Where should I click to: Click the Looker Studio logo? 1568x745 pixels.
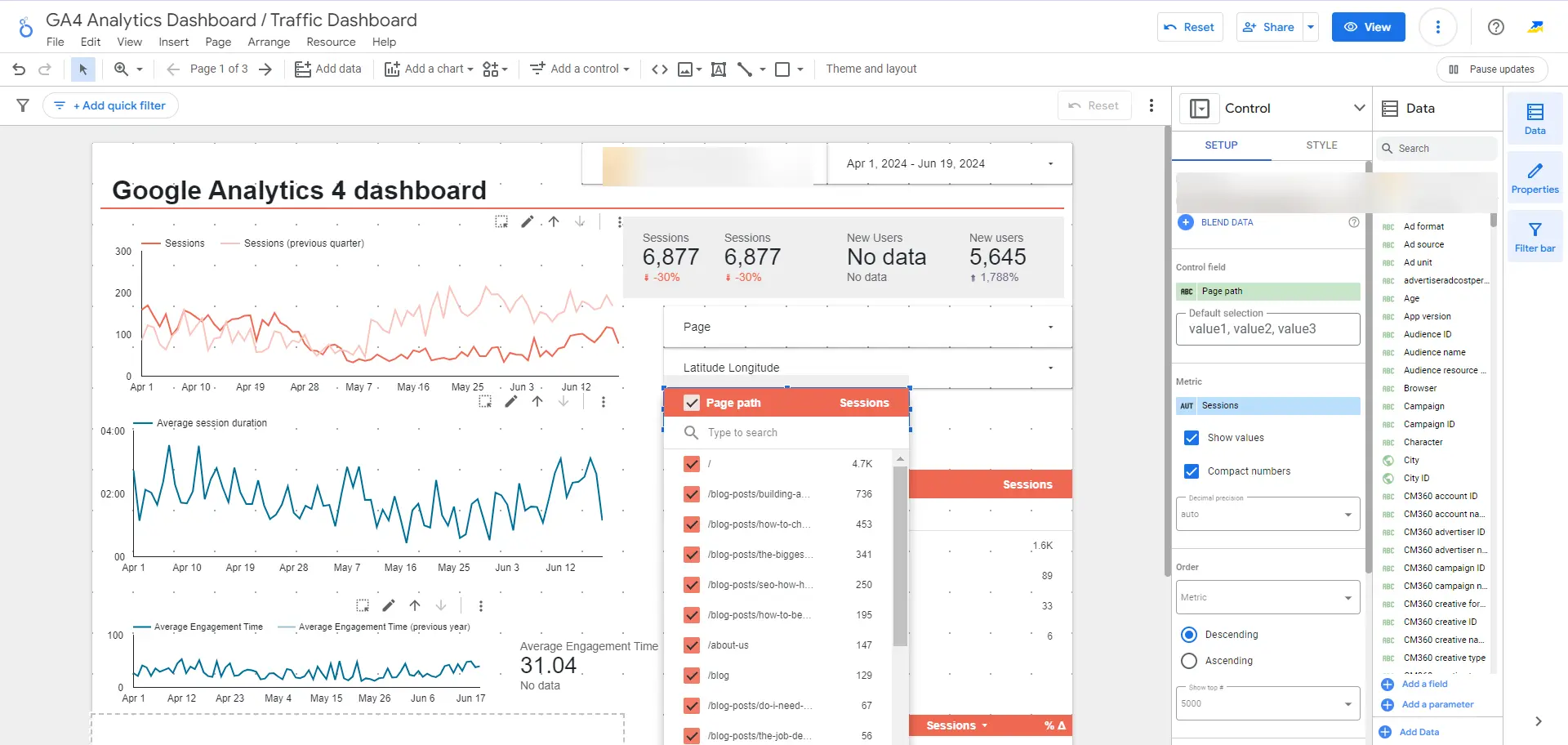coord(25,28)
